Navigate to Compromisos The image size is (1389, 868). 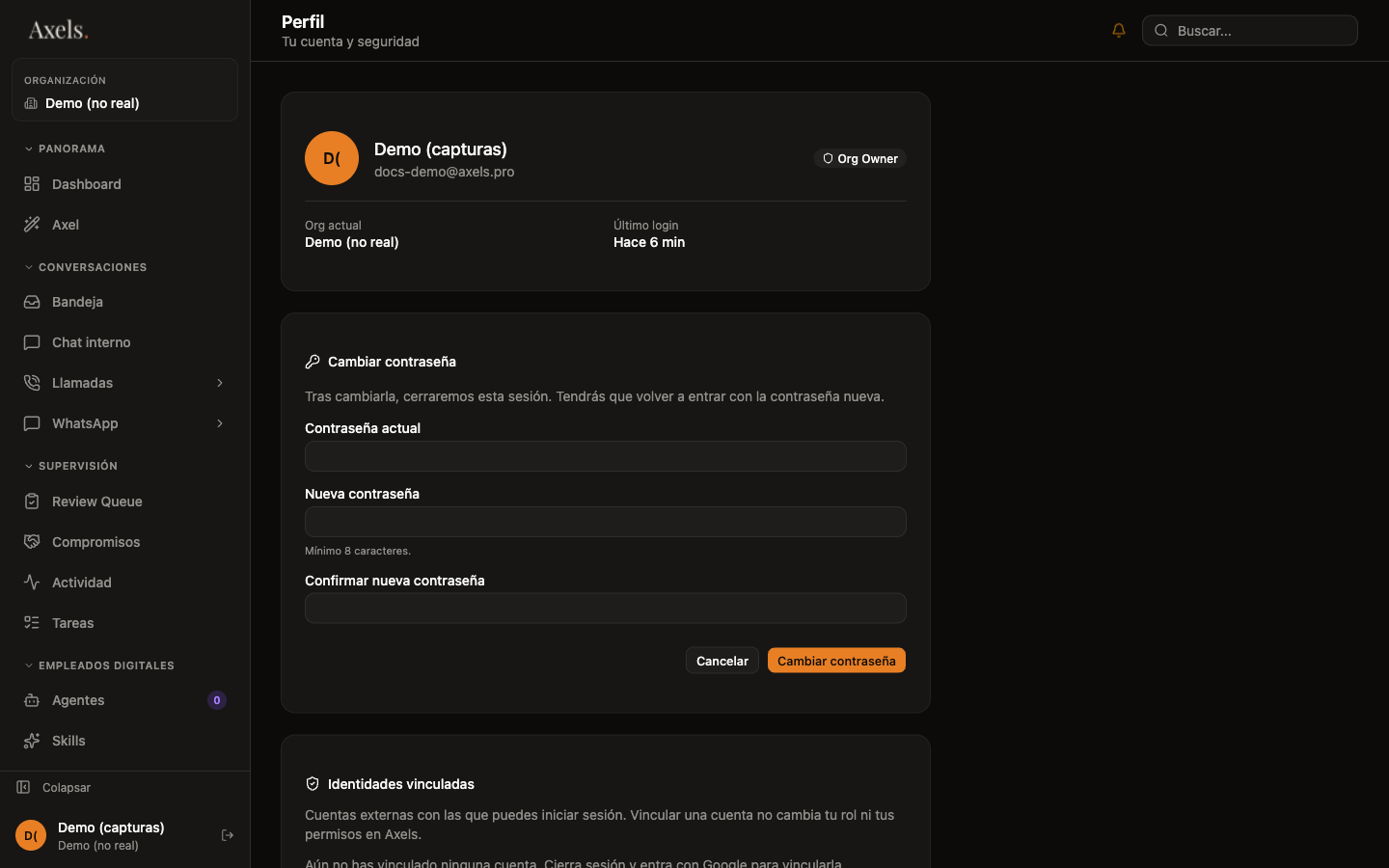coord(124,542)
